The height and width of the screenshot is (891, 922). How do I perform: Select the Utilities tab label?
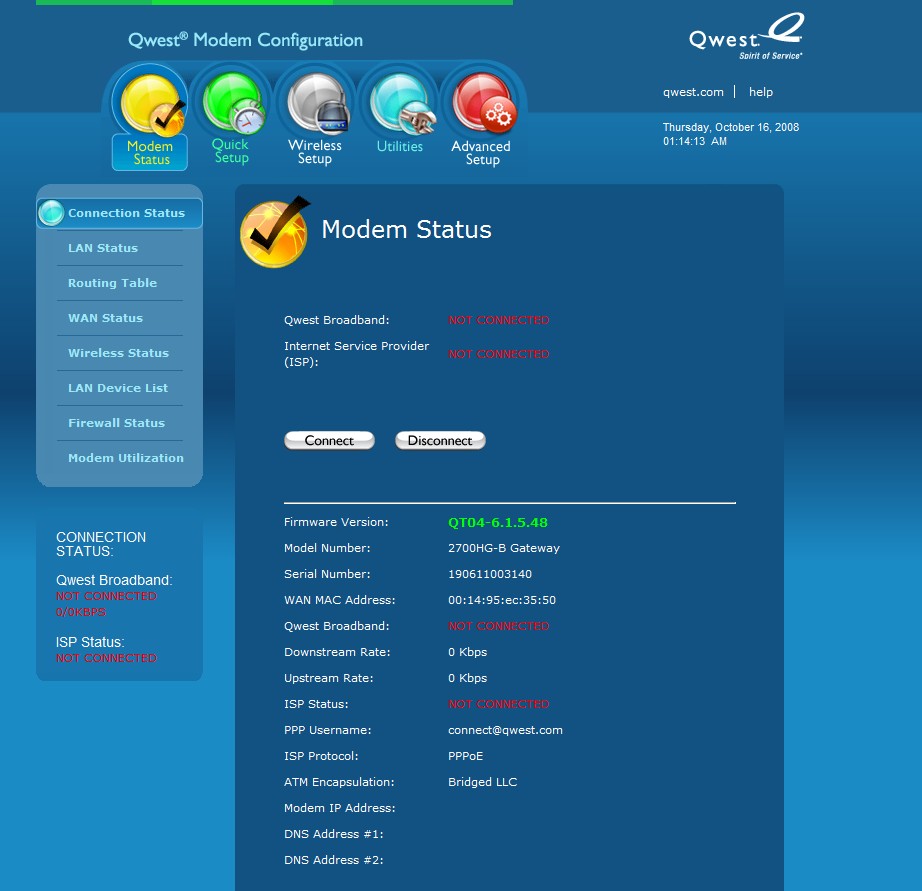(x=400, y=146)
